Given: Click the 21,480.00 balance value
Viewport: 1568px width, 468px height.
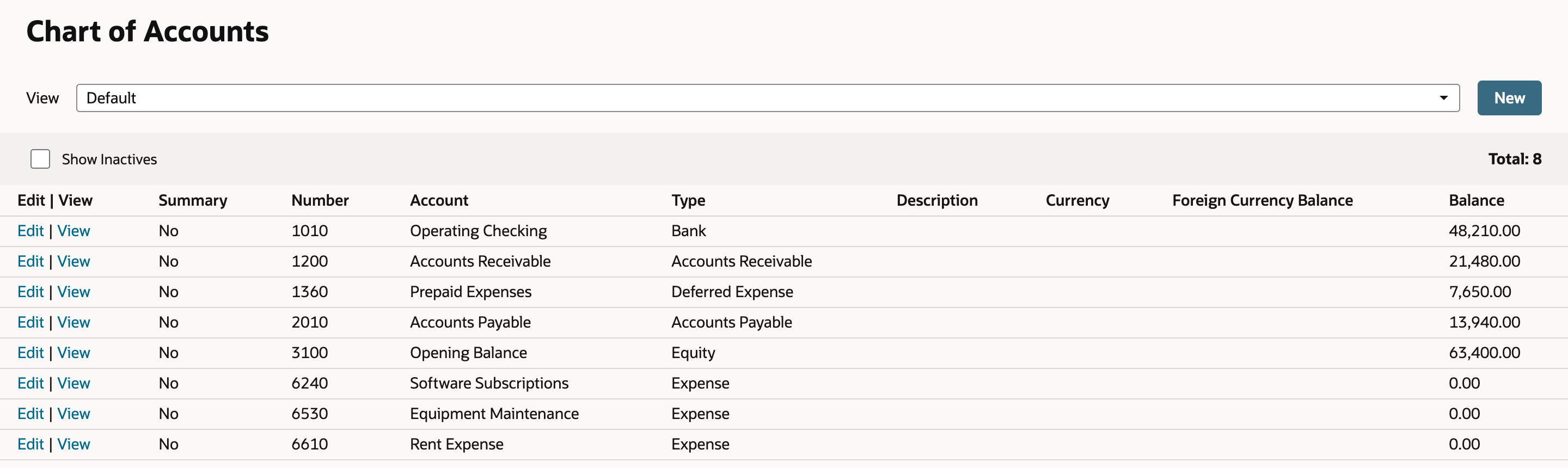Looking at the screenshot, I should [1484, 261].
